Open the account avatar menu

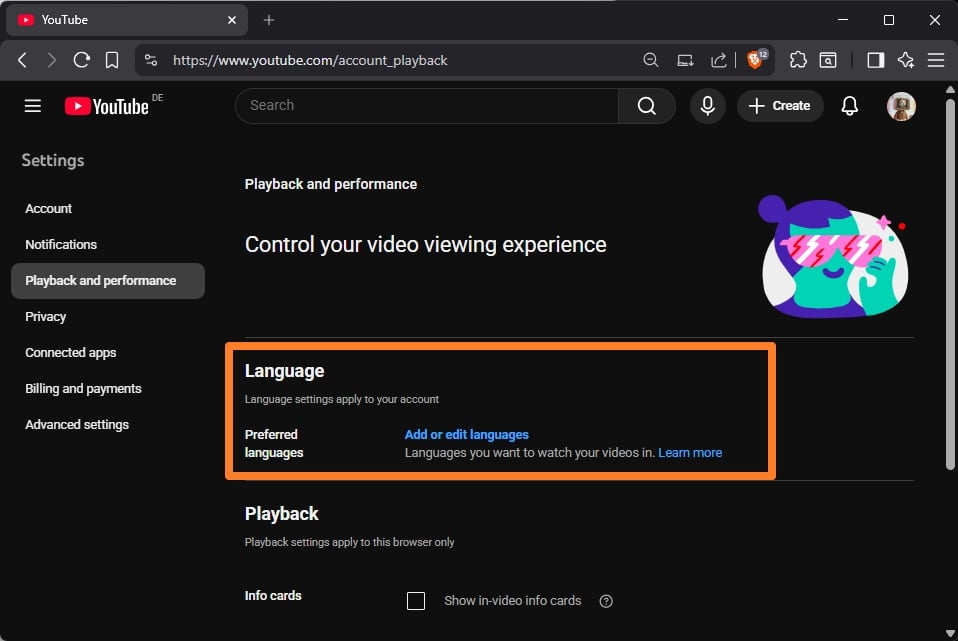tap(901, 107)
